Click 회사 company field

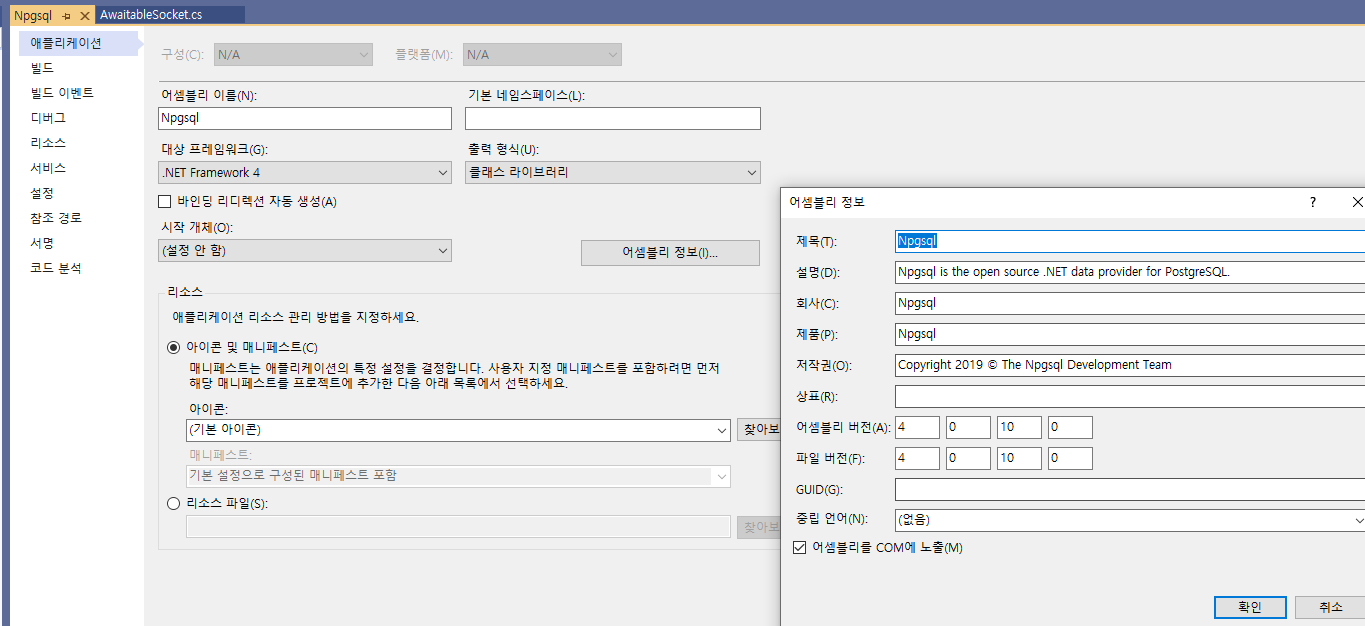[1130, 303]
